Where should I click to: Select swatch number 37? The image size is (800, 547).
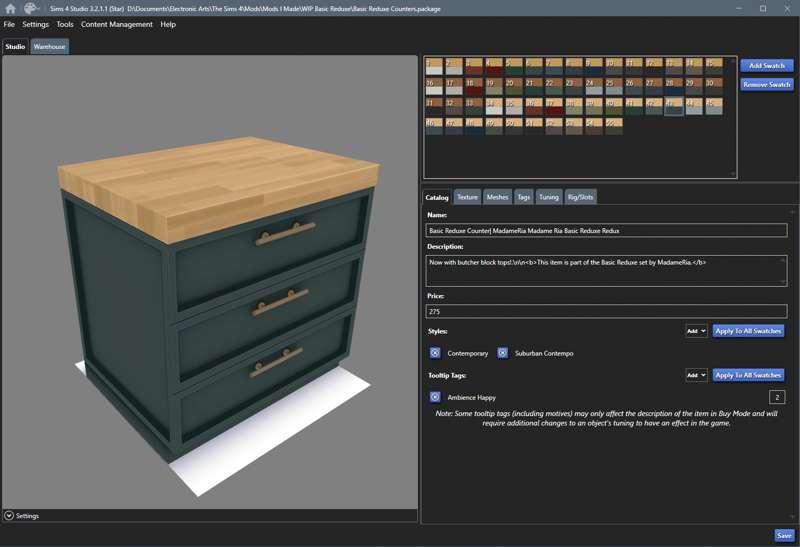point(554,106)
